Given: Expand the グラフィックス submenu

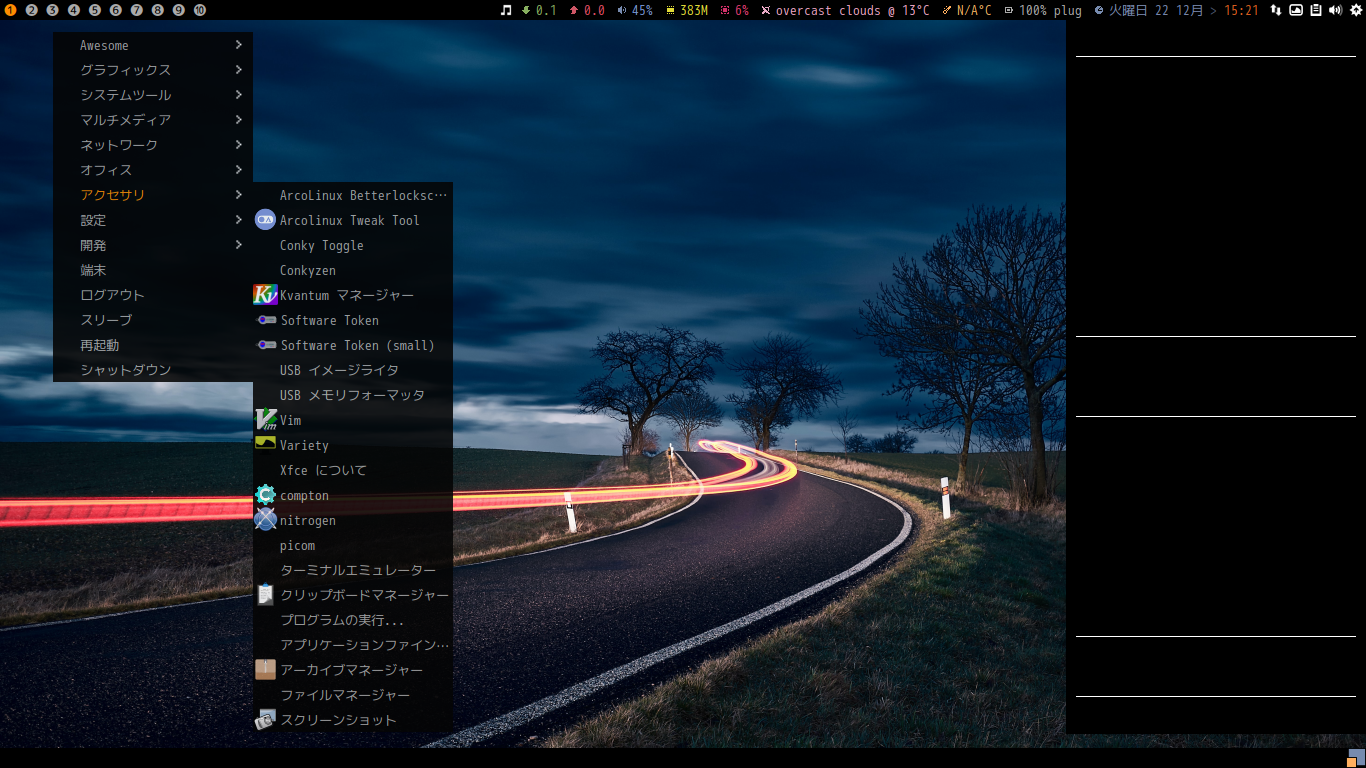Looking at the screenshot, I should click(153, 70).
